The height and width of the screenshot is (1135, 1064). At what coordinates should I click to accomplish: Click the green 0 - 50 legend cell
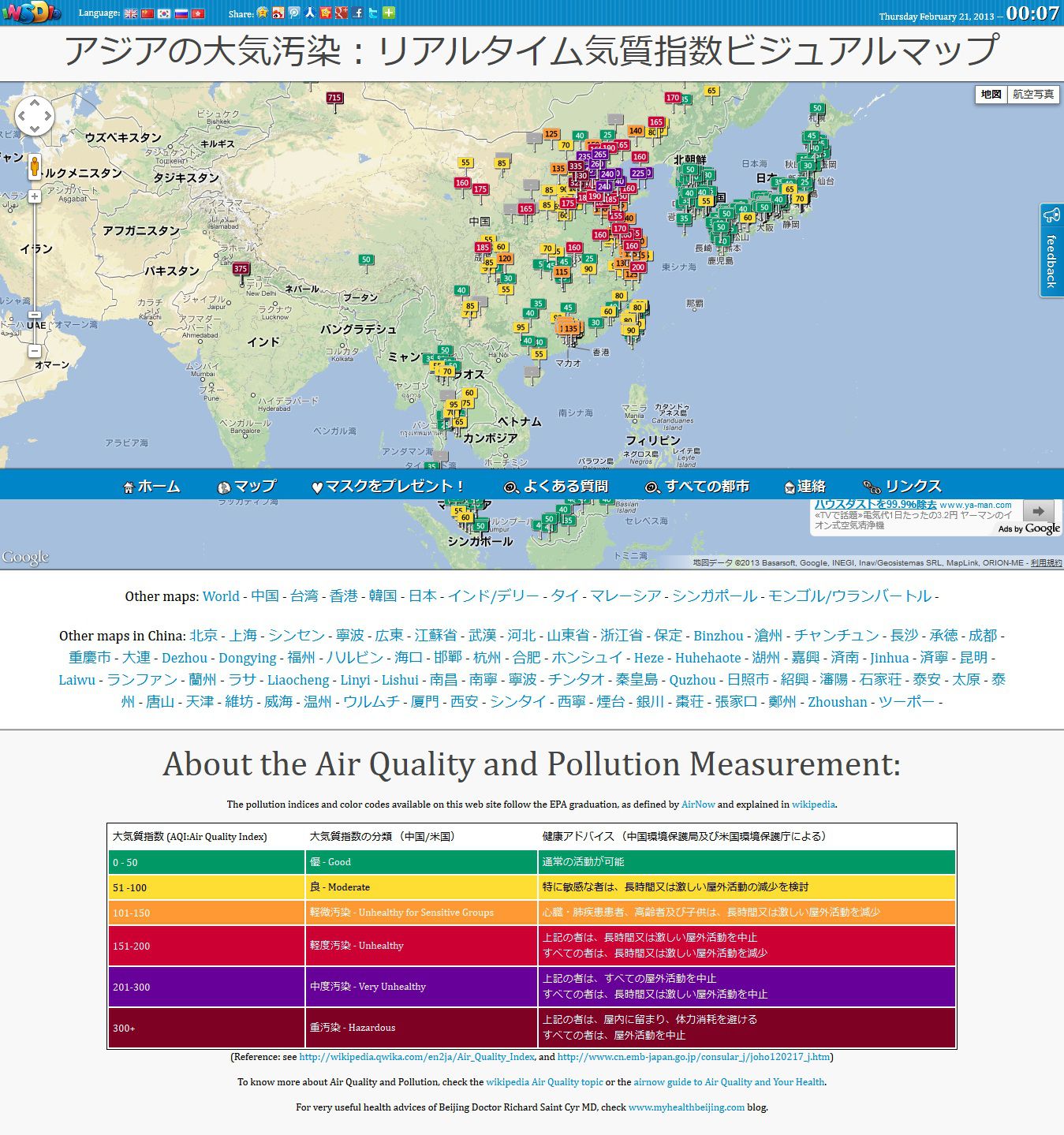click(x=206, y=862)
